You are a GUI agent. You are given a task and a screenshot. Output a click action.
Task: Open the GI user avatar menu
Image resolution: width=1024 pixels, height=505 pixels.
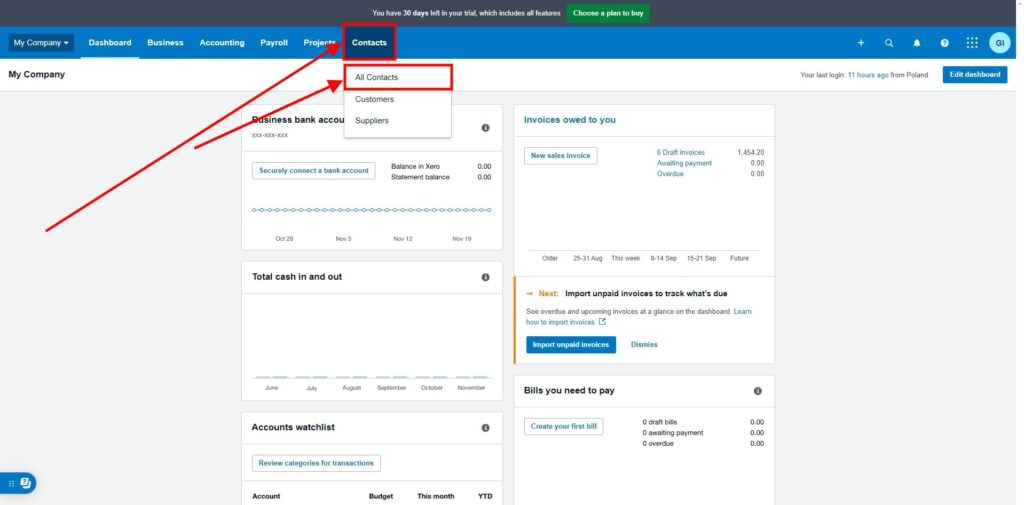(999, 43)
